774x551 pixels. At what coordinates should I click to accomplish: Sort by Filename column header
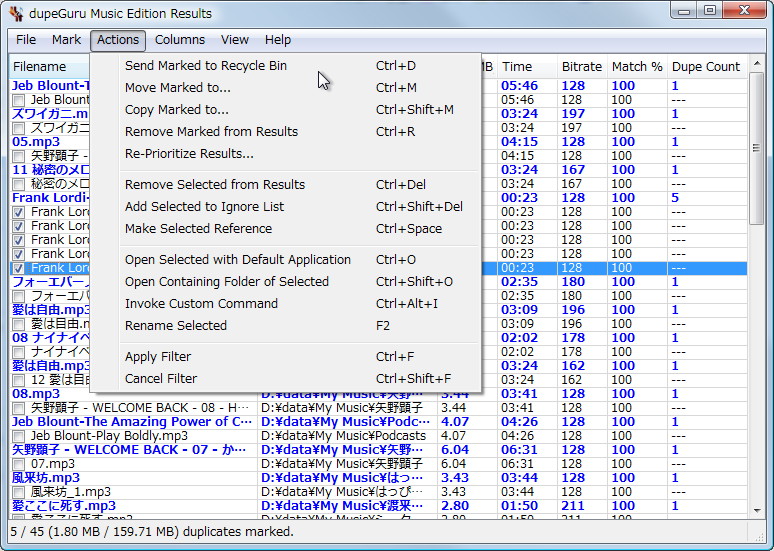[x=49, y=67]
